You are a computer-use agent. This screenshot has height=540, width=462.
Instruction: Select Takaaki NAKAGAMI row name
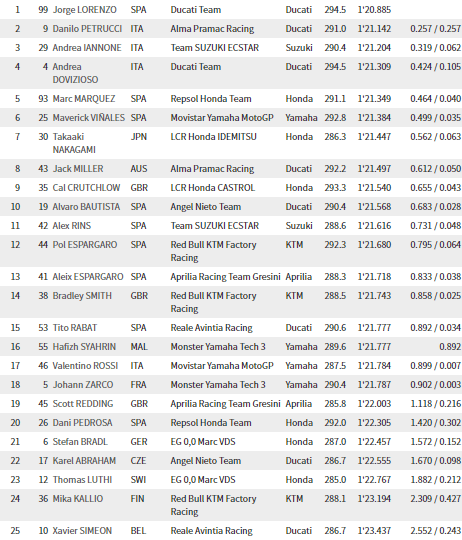click(x=74, y=143)
